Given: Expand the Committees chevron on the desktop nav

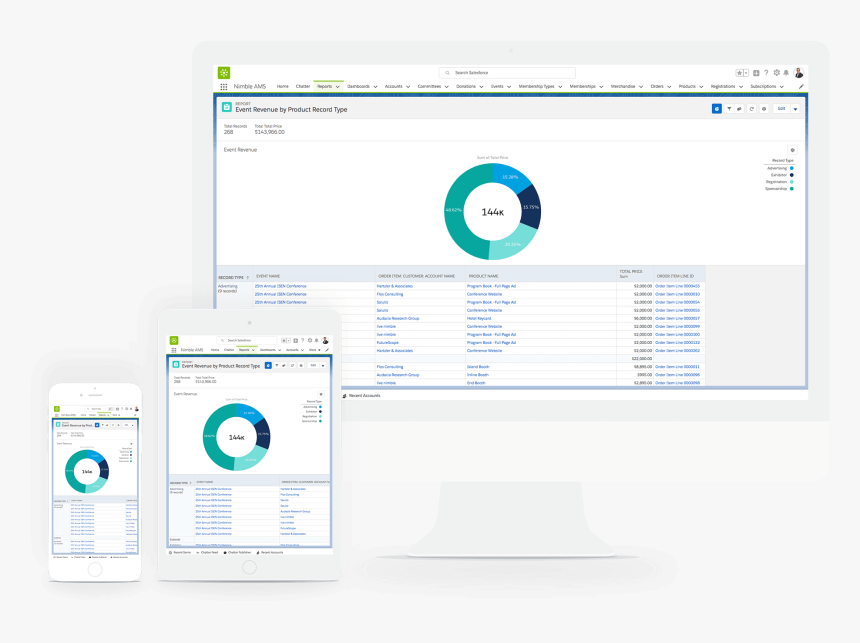Looking at the screenshot, I should click(446, 87).
